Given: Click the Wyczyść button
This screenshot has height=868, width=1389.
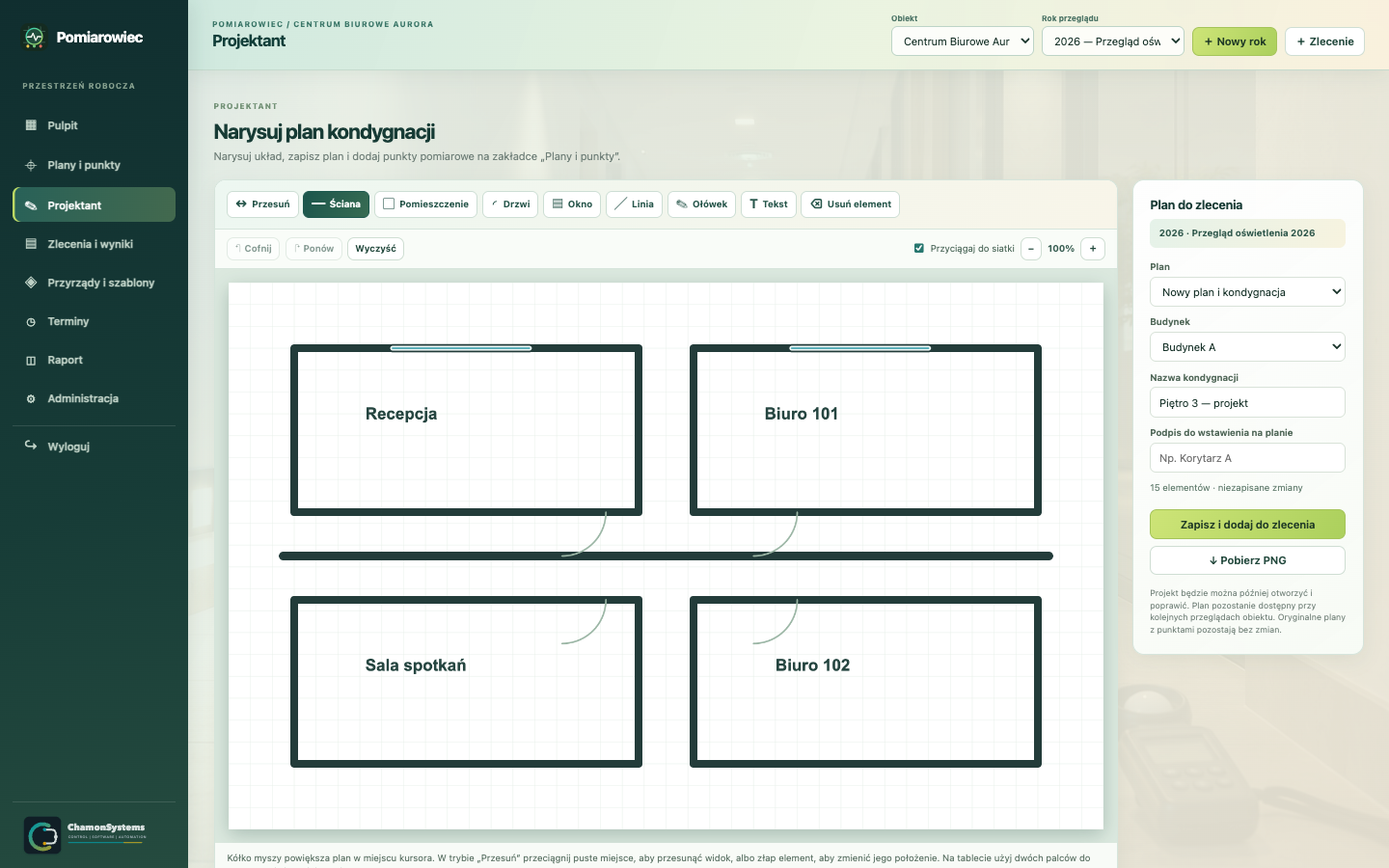Looking at the screenshot, I should (375, 249).
